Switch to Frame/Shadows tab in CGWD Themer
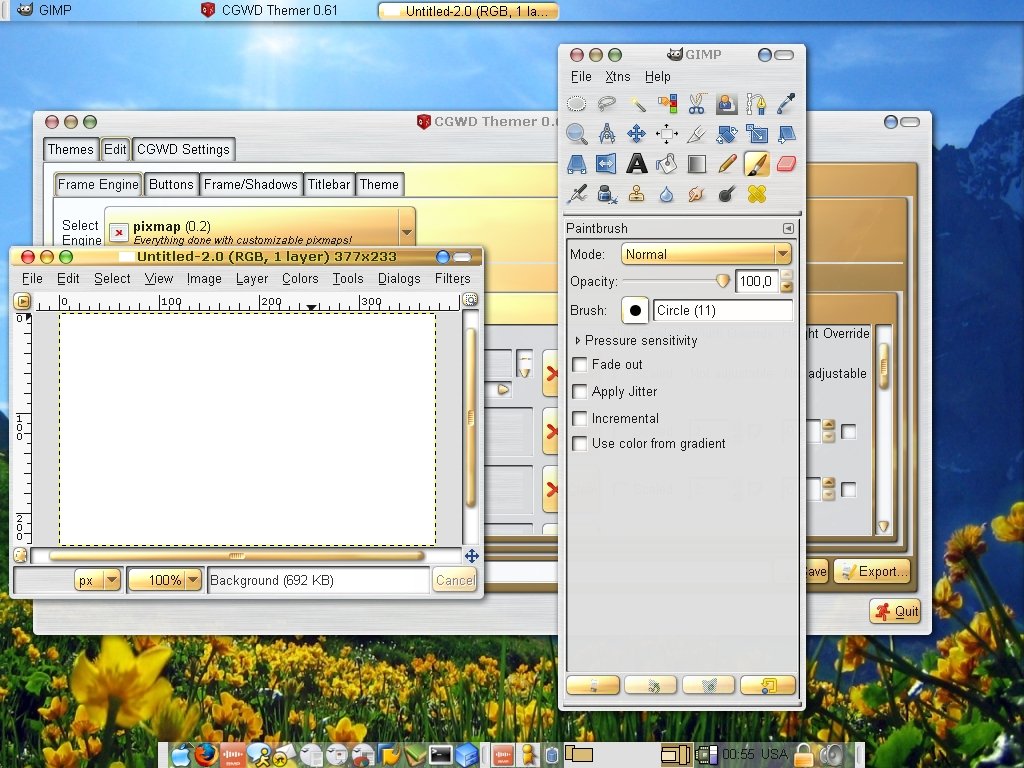The height and width of the screenshot is (768, 1024). point(251,185)
